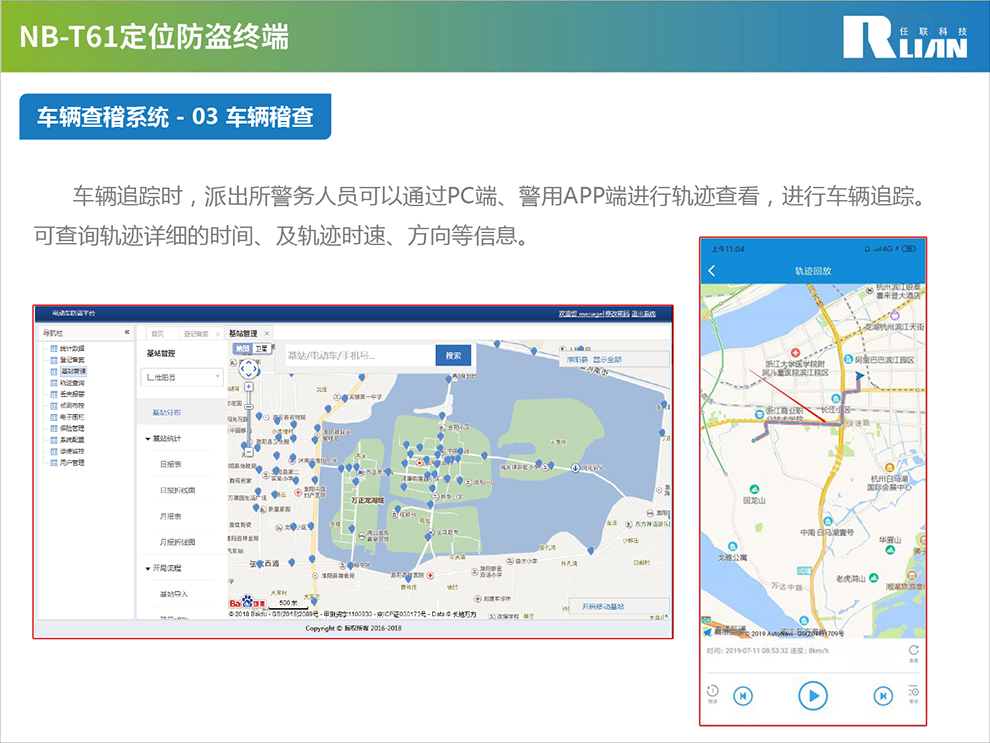
Task: Tap the slow speed clock icon
Action: click(x=713, y=692)
